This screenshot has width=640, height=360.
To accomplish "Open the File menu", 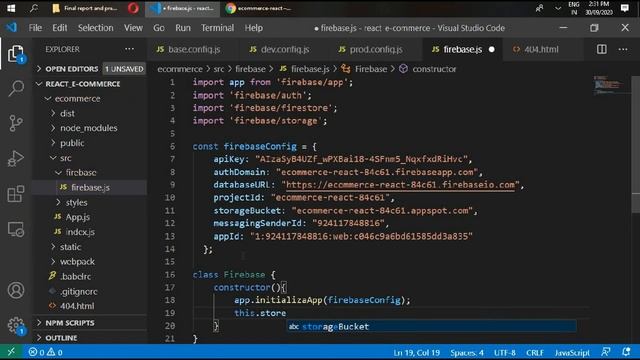I will (35, 28).
